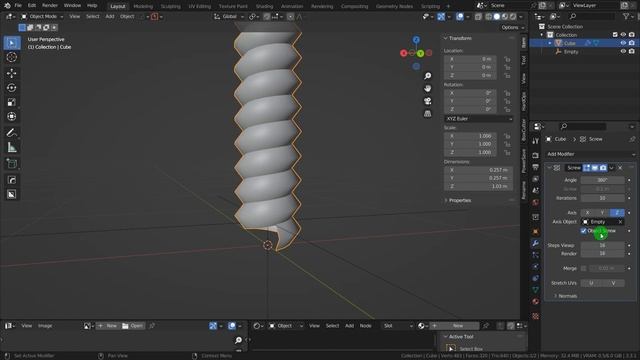The height and width of the screenshot is (360, 640).
Task: Switch to the Modeling workspace tab
Action: 143,6
